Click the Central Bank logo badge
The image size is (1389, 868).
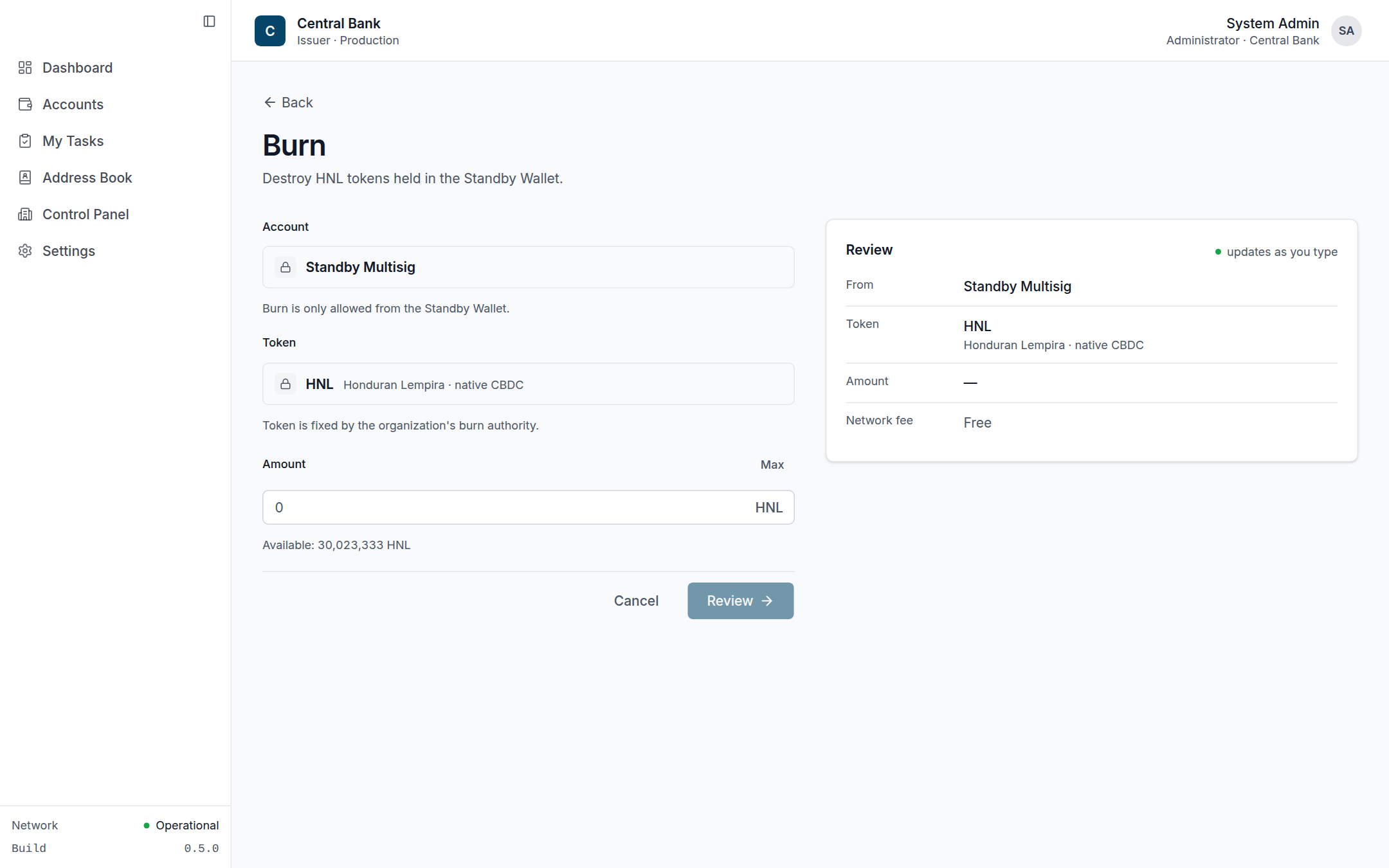click(270, 31)
